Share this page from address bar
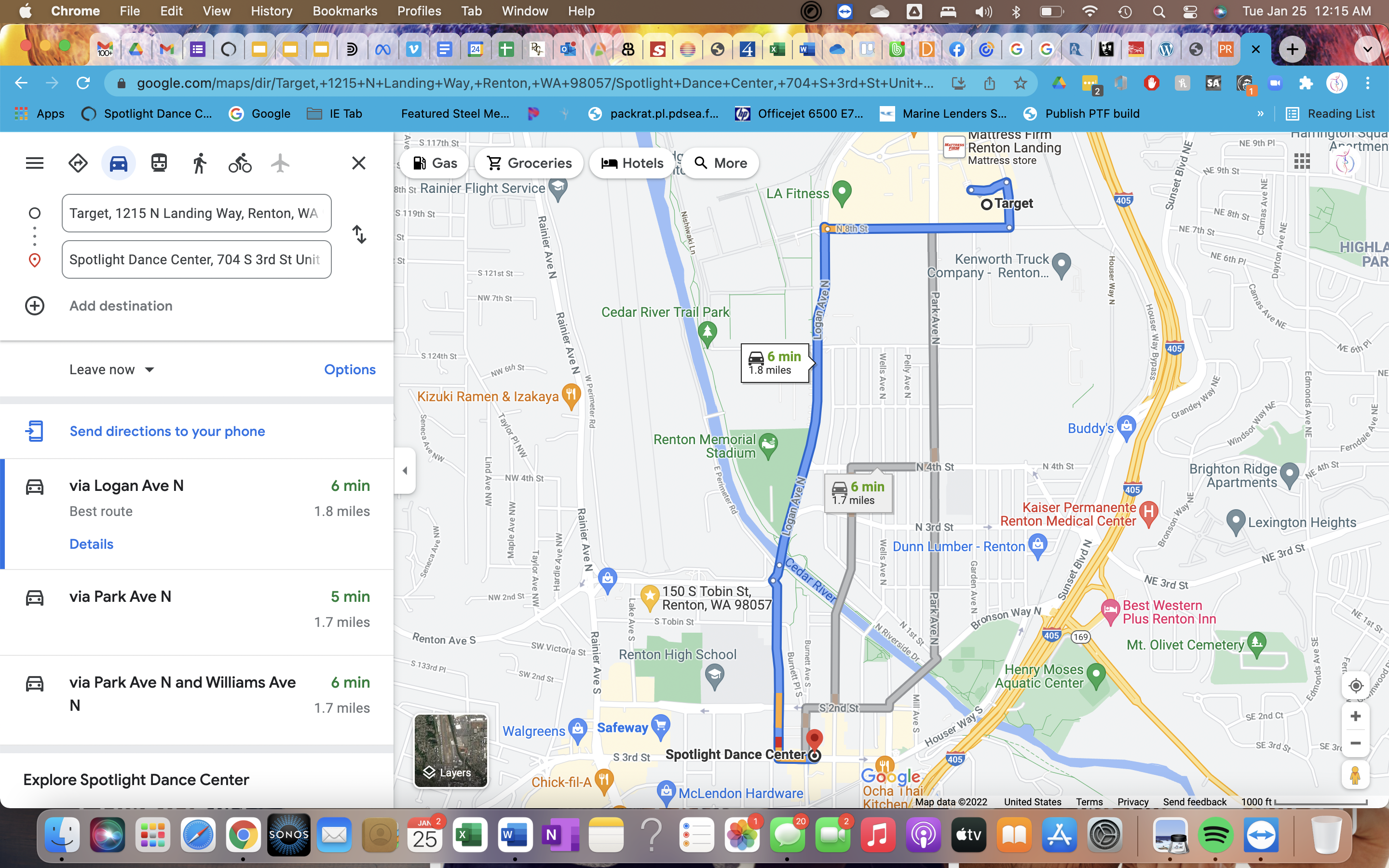This screenshot has width=1389, height=868. (x=989, y=83)
